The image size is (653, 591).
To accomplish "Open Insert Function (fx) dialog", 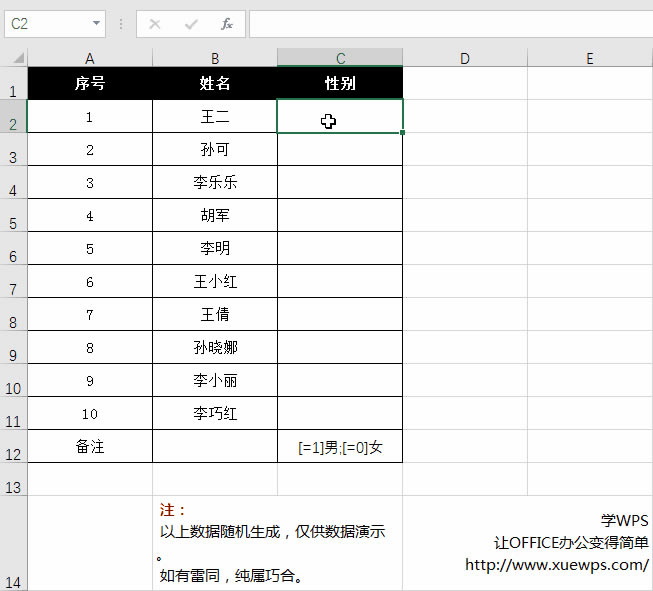I will [226, 23].
